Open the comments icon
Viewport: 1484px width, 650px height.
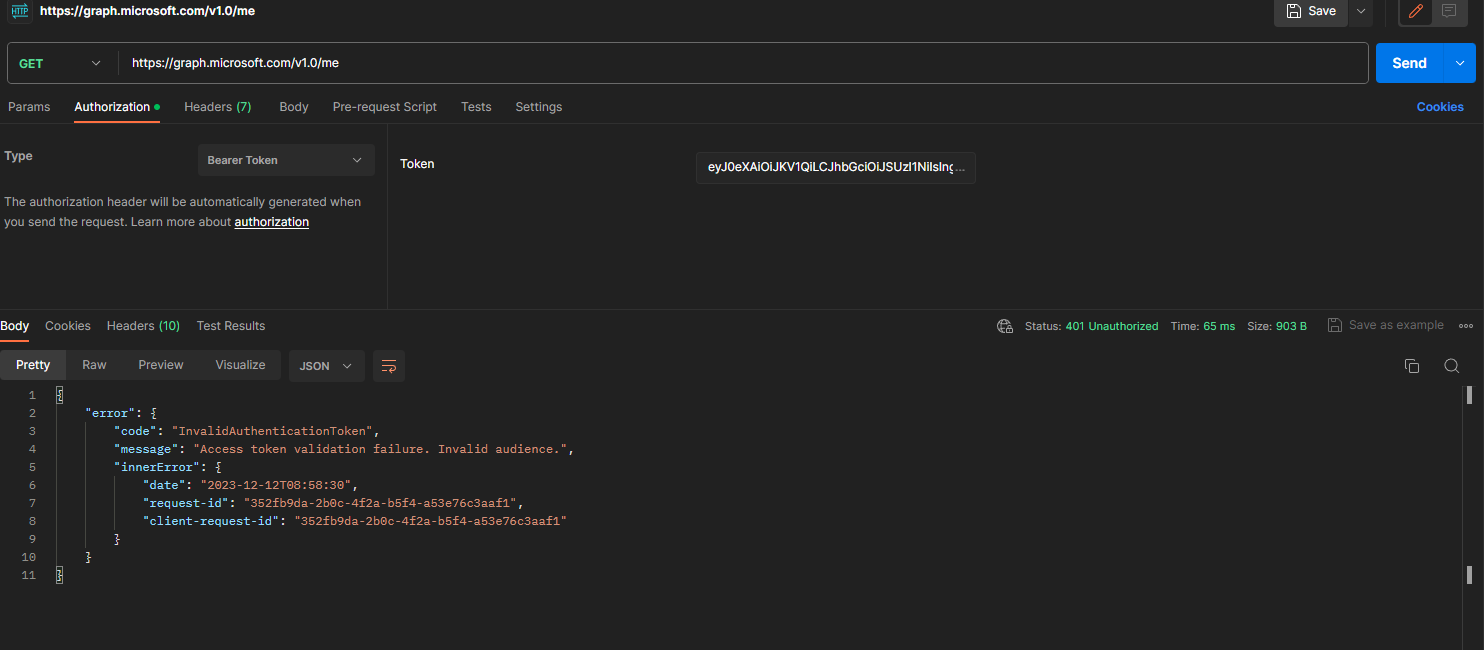1448,11
